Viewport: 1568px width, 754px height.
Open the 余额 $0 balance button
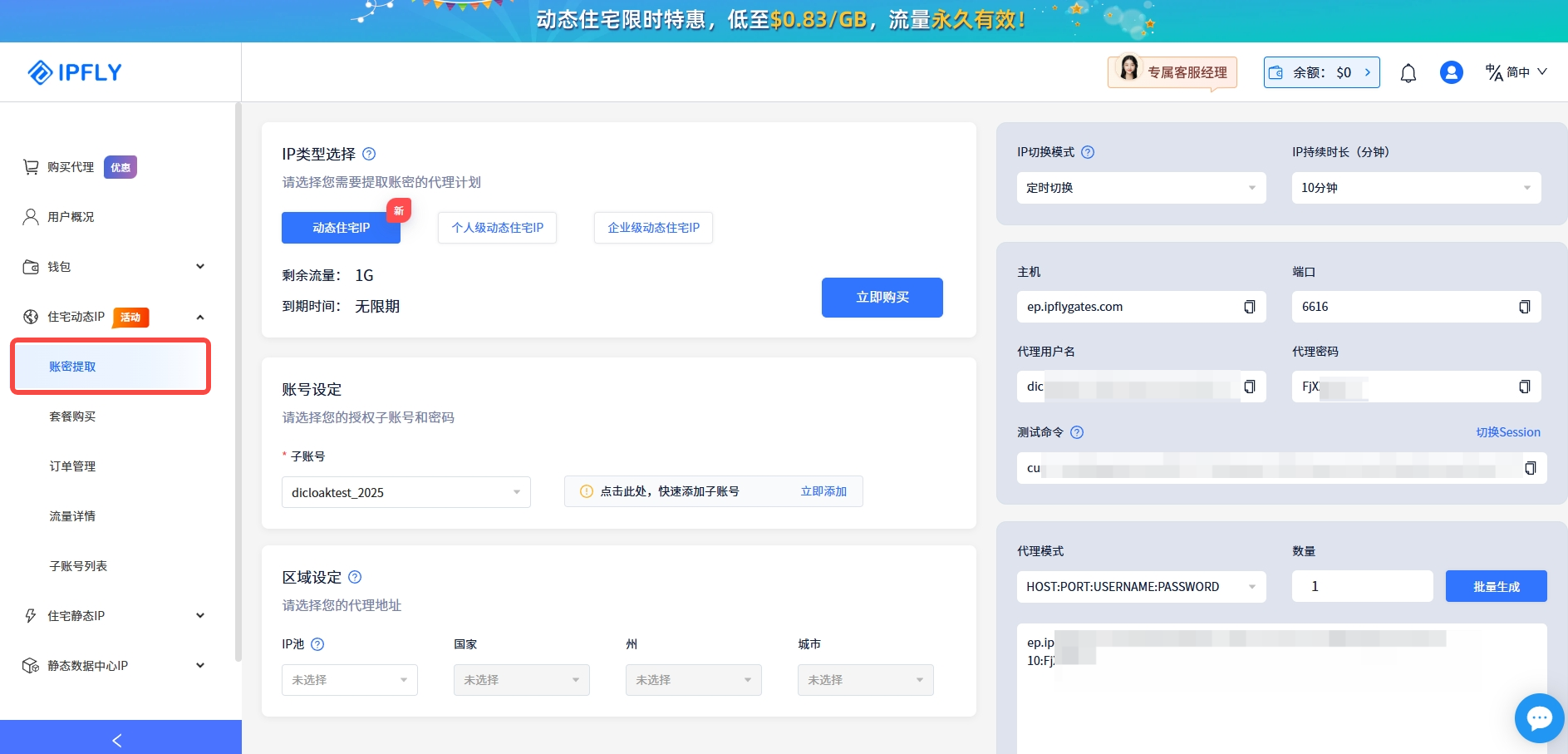point(1321,72)
